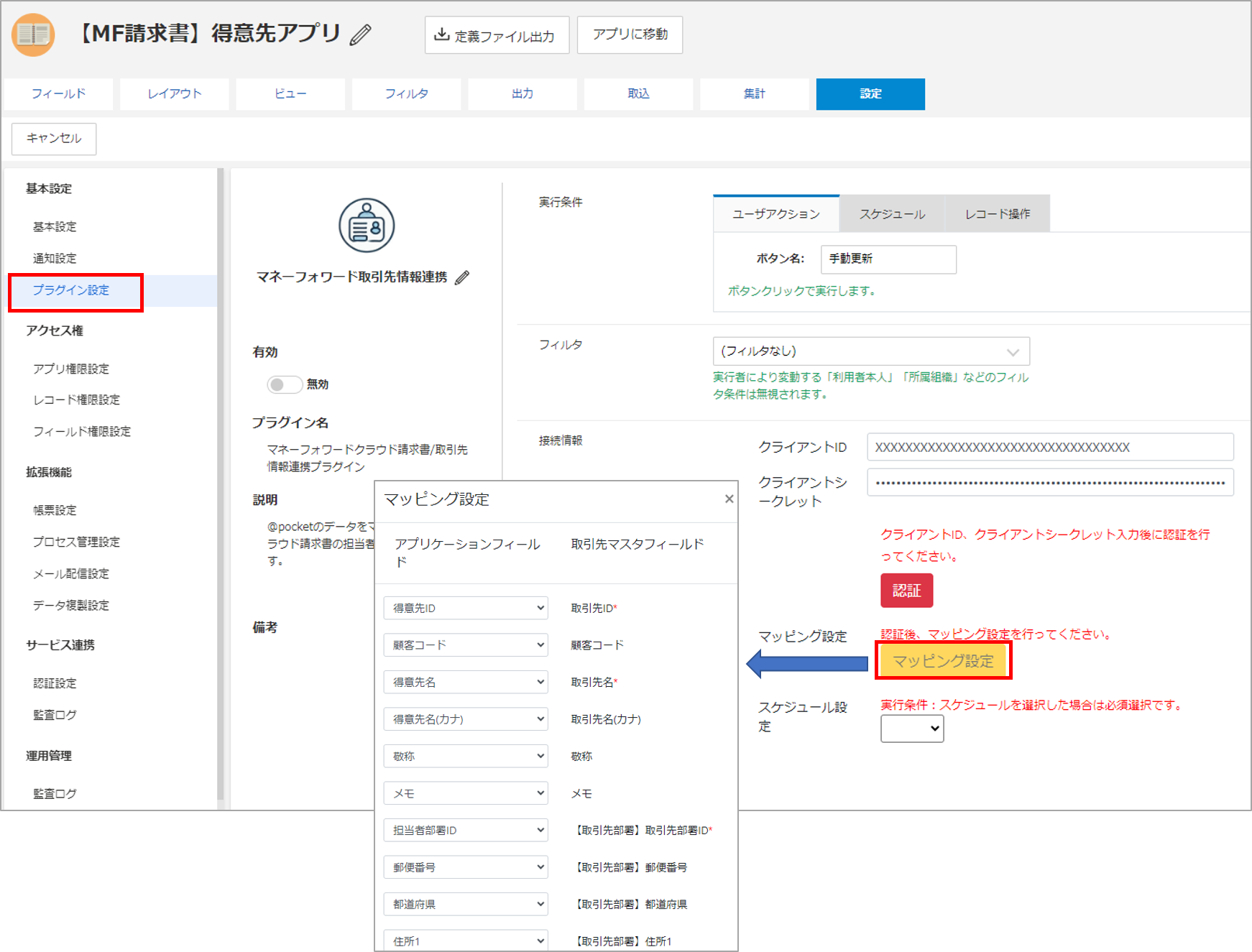Open the 得意先名 mapping dropdown

(466, 682)
